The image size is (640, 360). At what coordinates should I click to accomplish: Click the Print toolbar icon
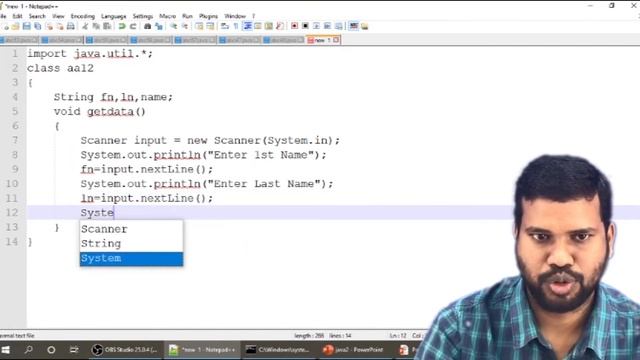71,27
